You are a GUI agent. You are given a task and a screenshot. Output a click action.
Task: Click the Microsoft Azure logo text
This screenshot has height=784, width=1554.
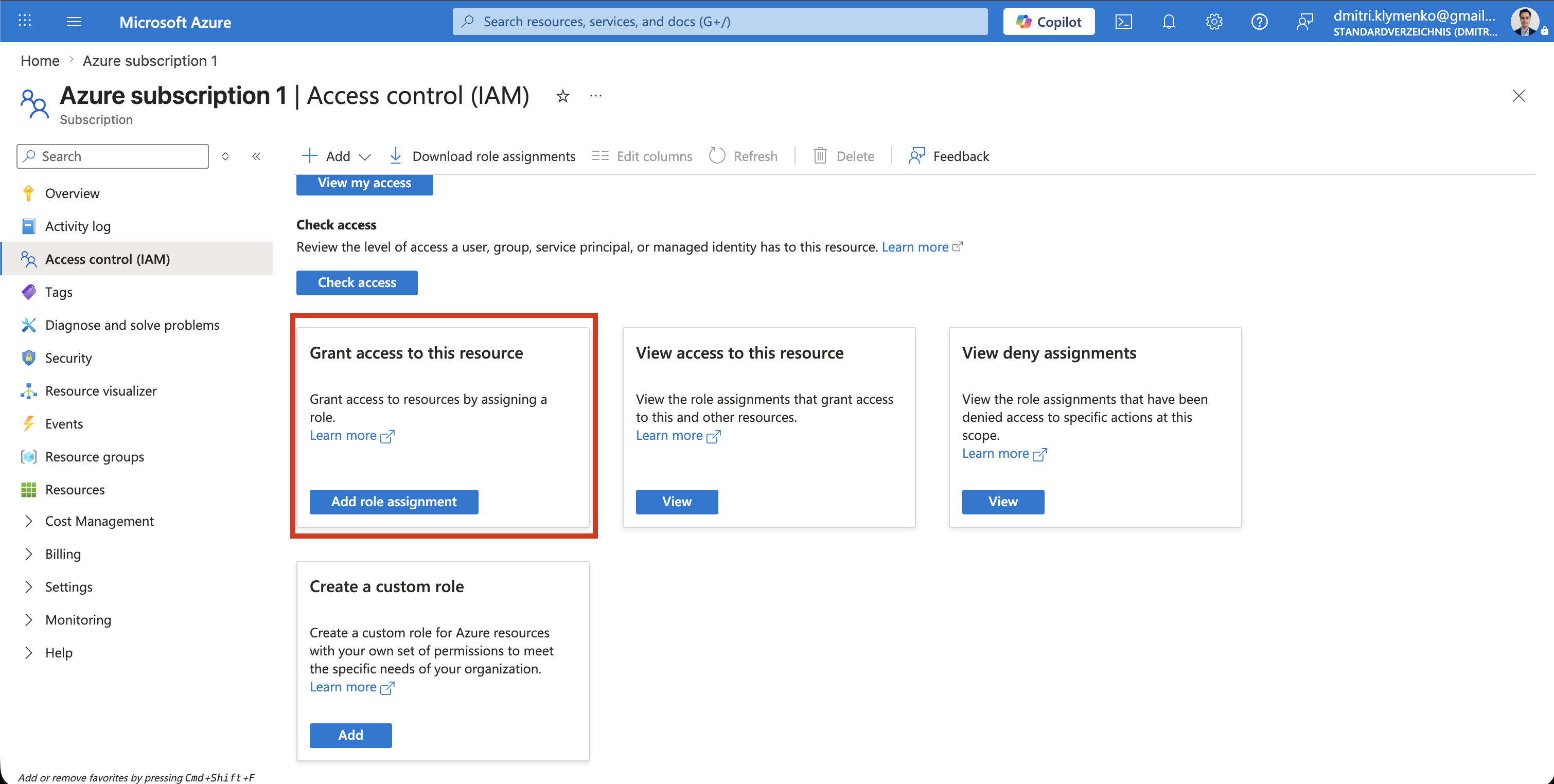[175, 22]
